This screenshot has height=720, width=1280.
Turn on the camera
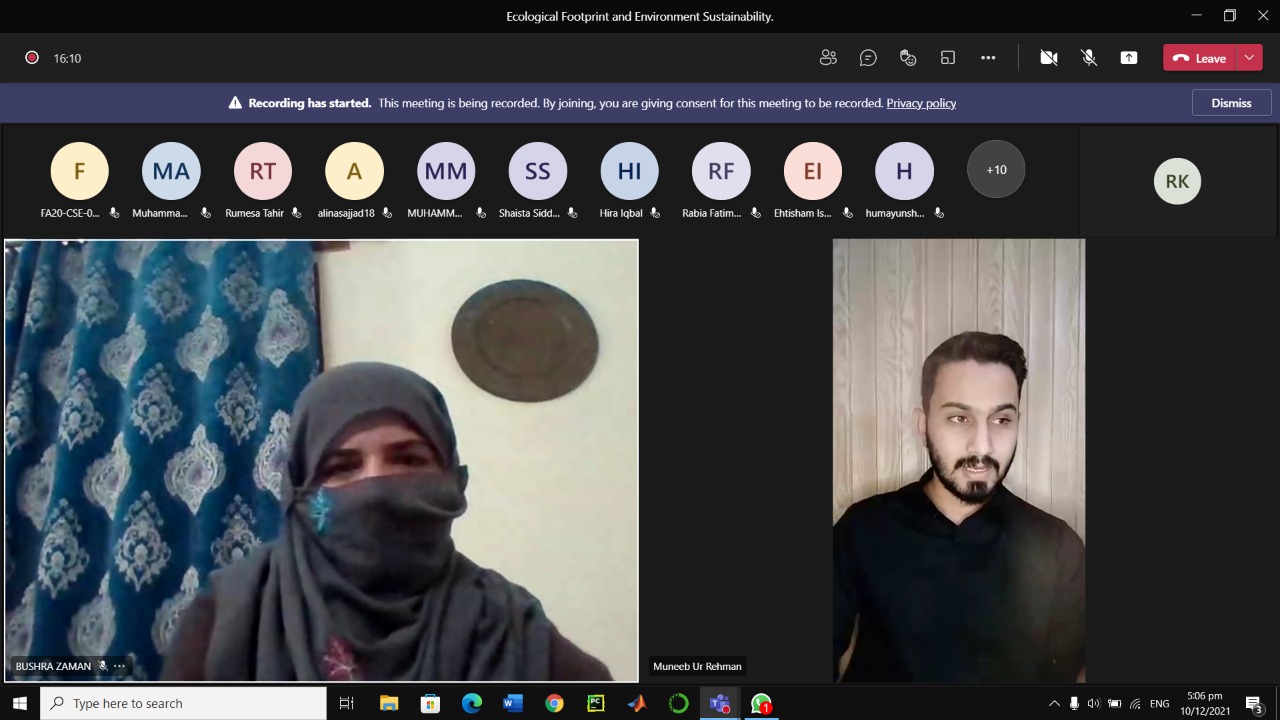[x=1049, y=58]
